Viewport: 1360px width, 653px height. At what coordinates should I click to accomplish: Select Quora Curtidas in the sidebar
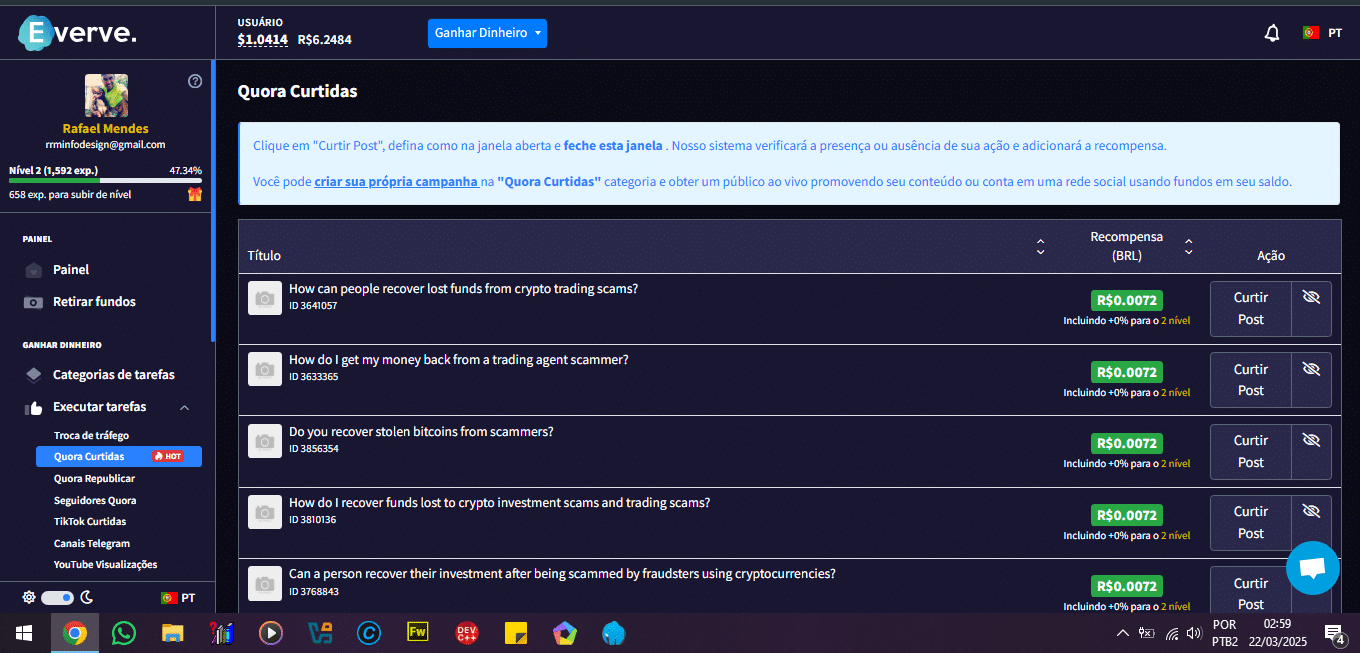tap(119, 457)
